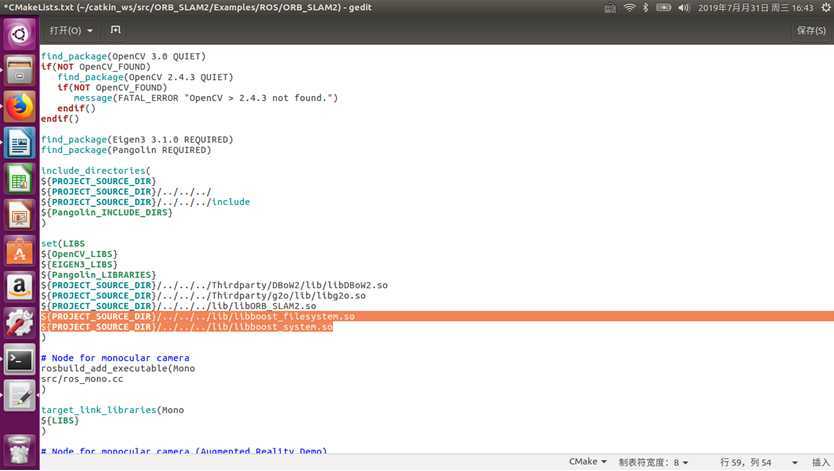The height and width of the screenshot is (471, 834).
Task: Click the target_link_libraries(Mono line
Action: 112,410
